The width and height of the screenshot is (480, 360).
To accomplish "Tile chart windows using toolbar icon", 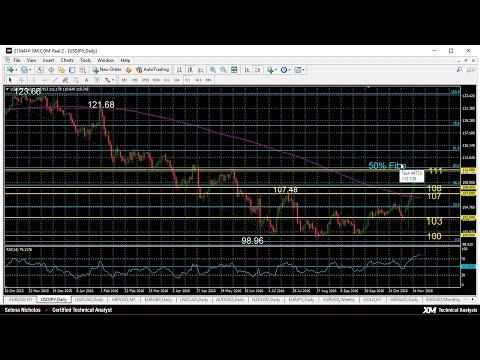I will coord(234,70).
